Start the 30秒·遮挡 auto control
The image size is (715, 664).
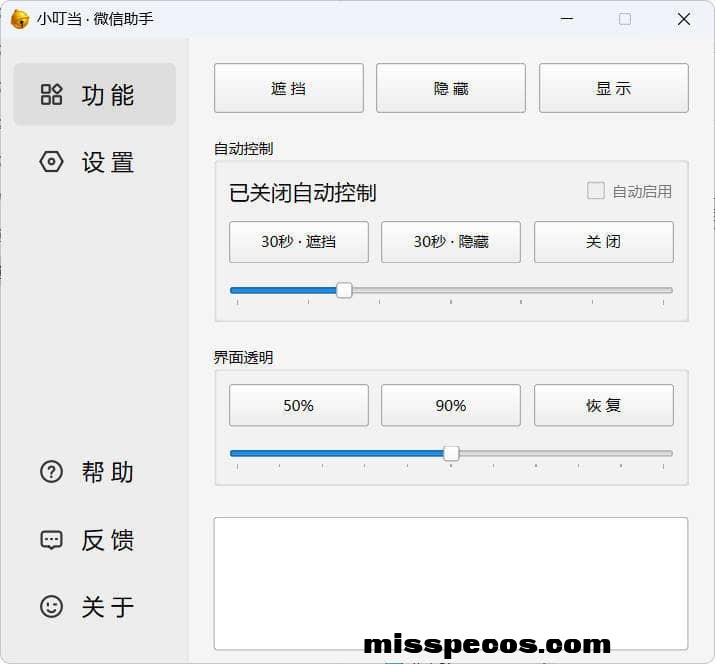(299, 242)
